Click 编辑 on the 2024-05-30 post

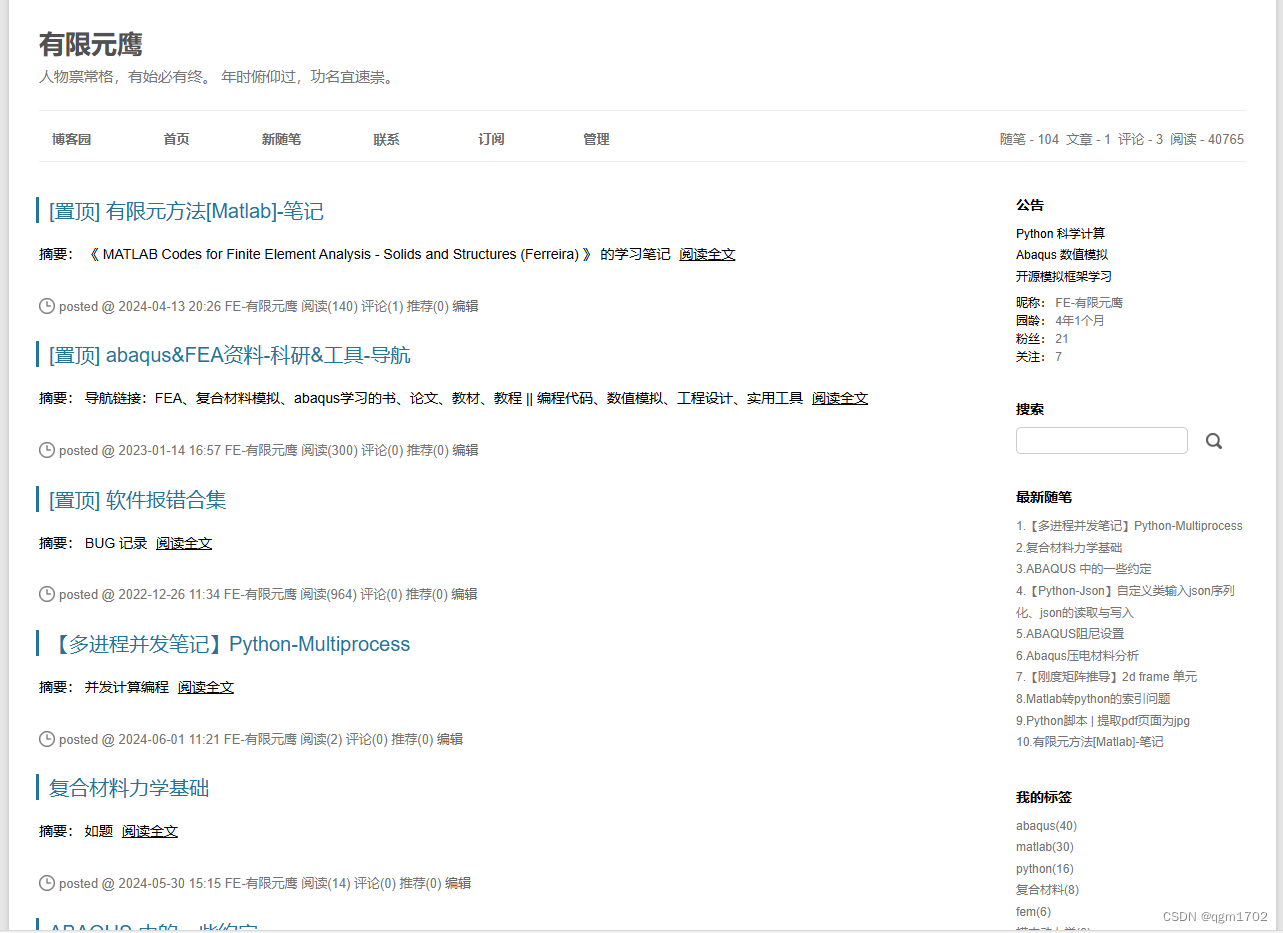(458, 883)
